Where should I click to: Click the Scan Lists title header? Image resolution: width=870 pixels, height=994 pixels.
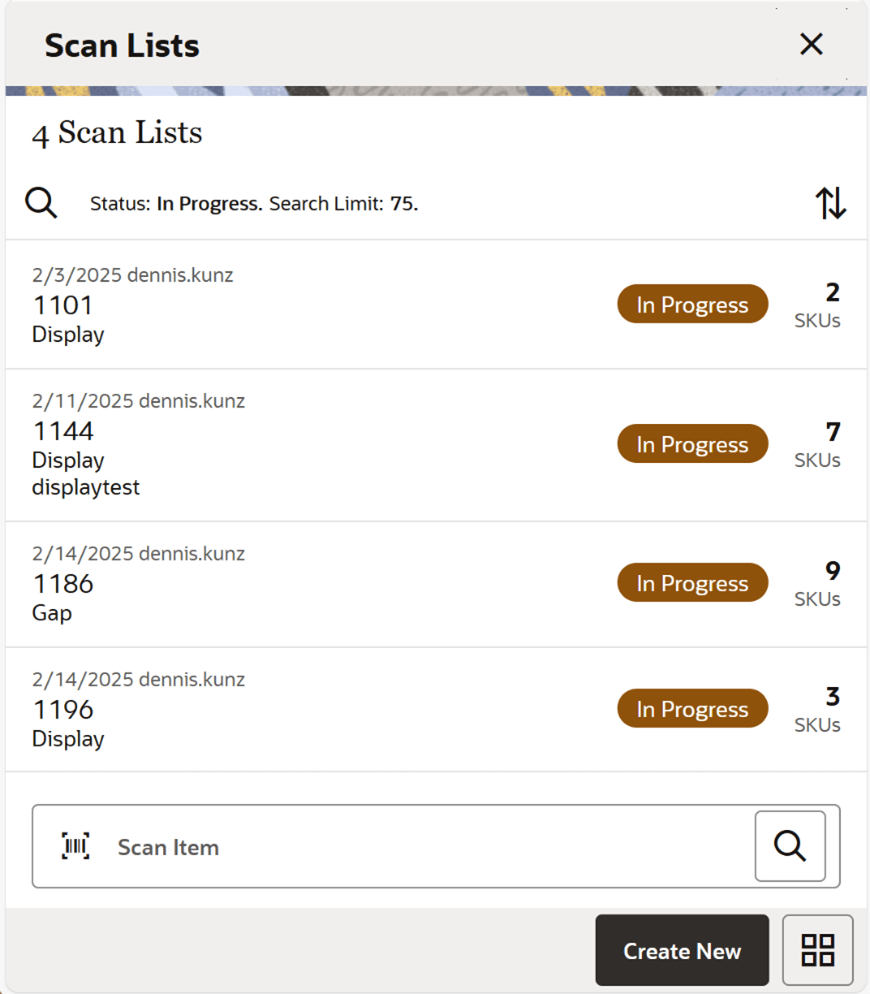pyautogui.click(x=121, y=44)
